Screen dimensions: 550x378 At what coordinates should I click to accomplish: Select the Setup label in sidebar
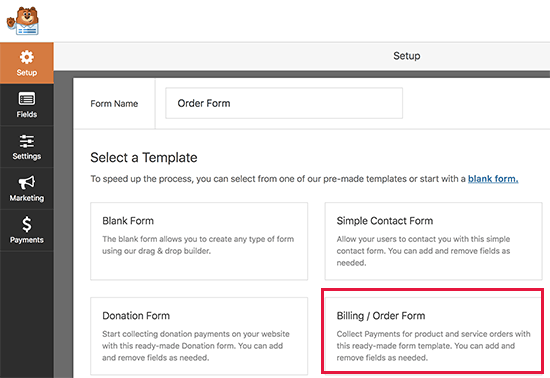tap(27, 73)
